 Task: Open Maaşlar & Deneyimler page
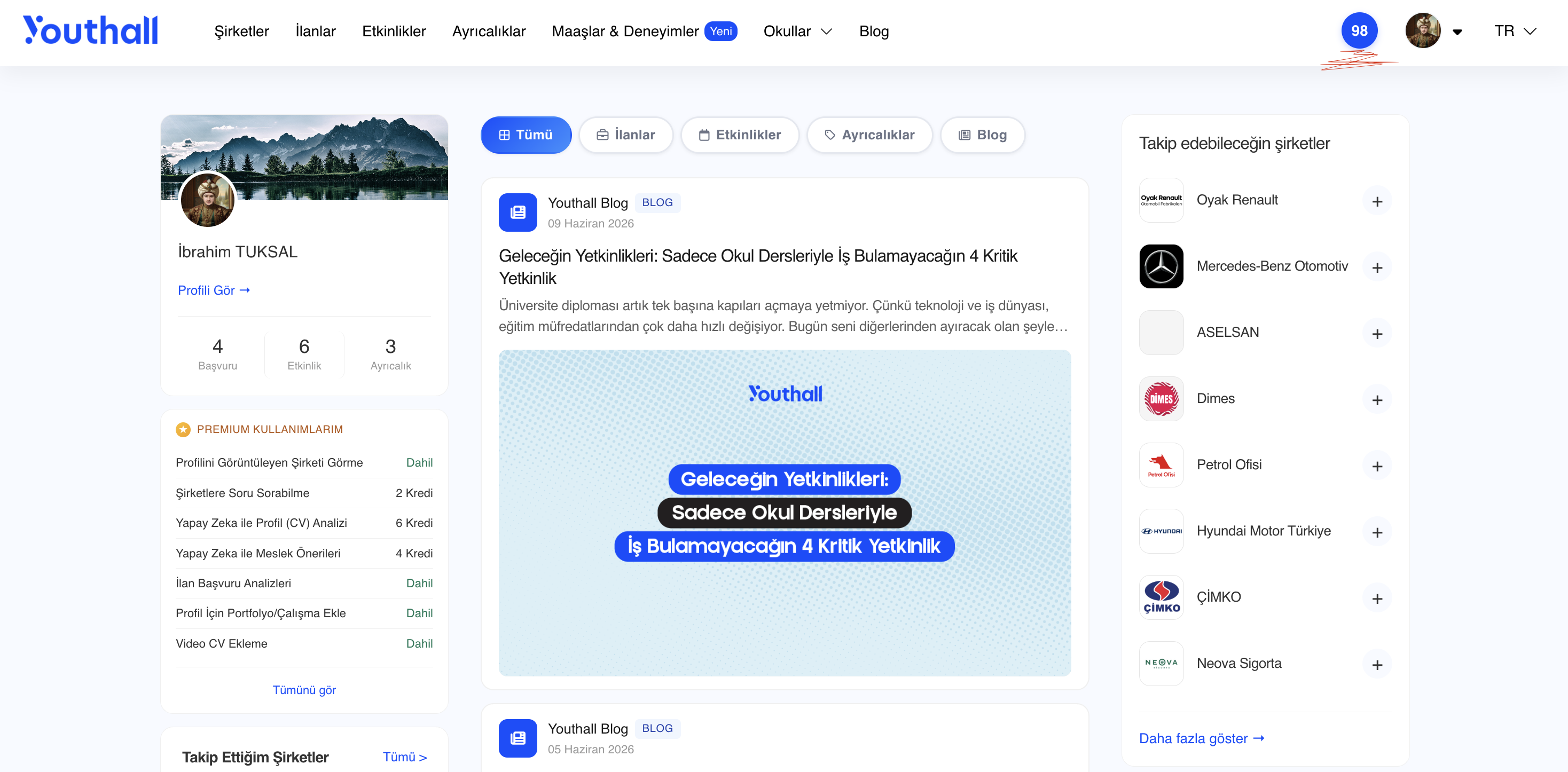point(644,31)
